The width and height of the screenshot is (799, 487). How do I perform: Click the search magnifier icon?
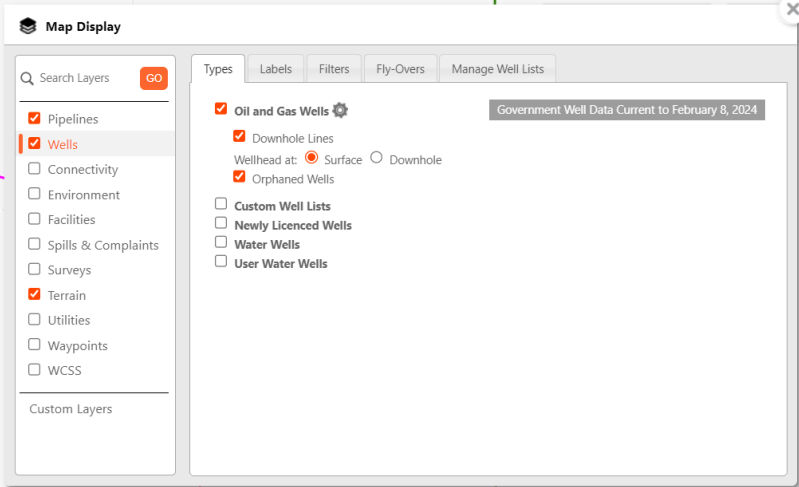point(28,78)
